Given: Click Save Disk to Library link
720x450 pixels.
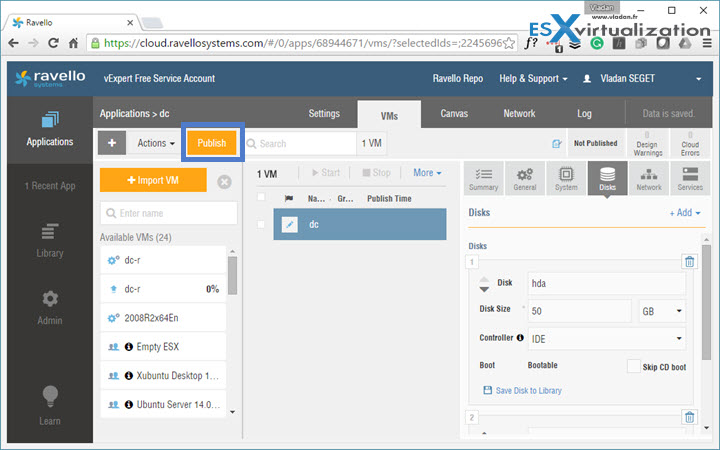Looking at the screenshot, I should [523, 390].
